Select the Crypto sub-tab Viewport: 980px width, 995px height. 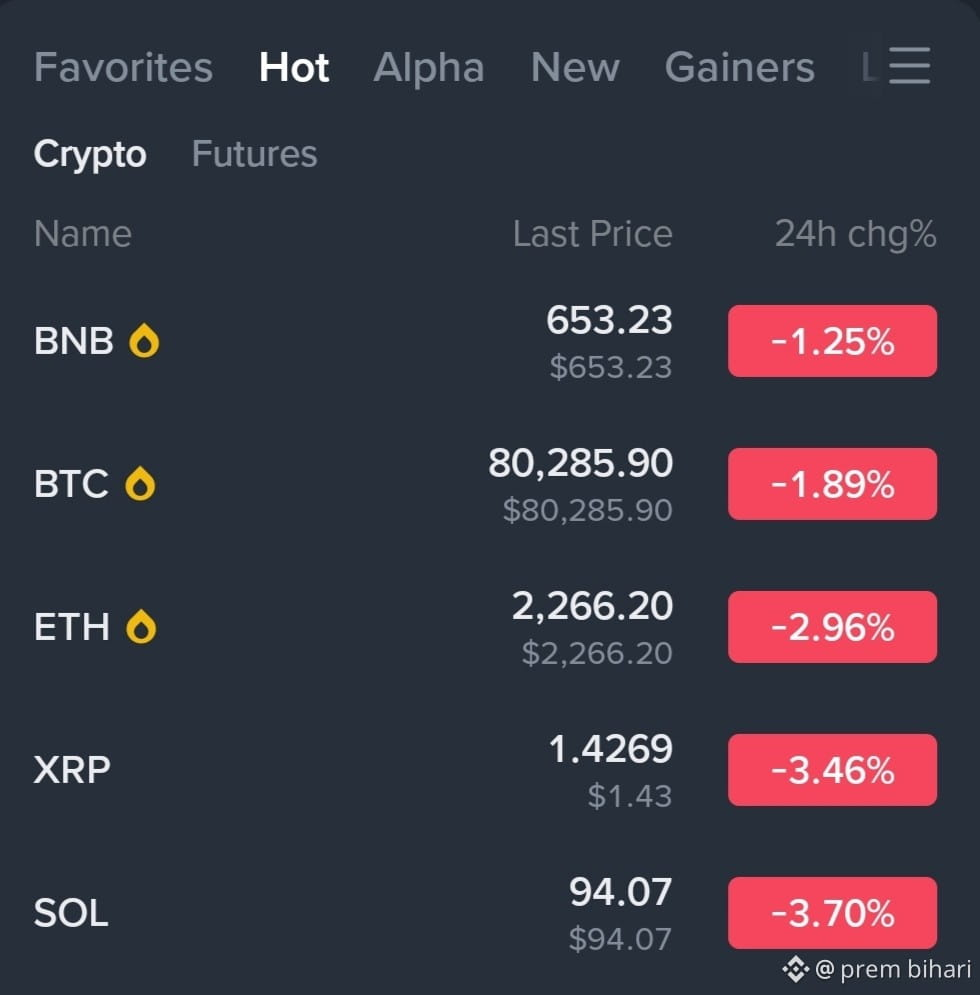[90, 154]
